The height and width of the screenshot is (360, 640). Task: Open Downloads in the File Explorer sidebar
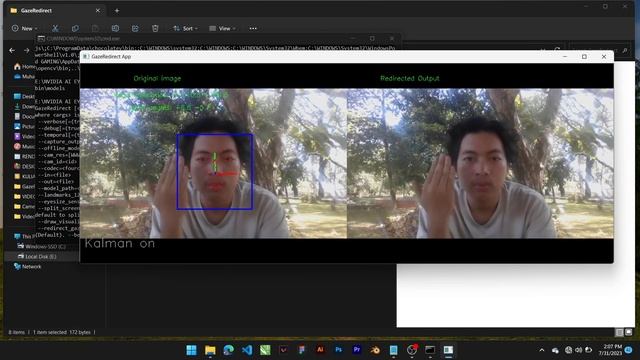[24, 107]
